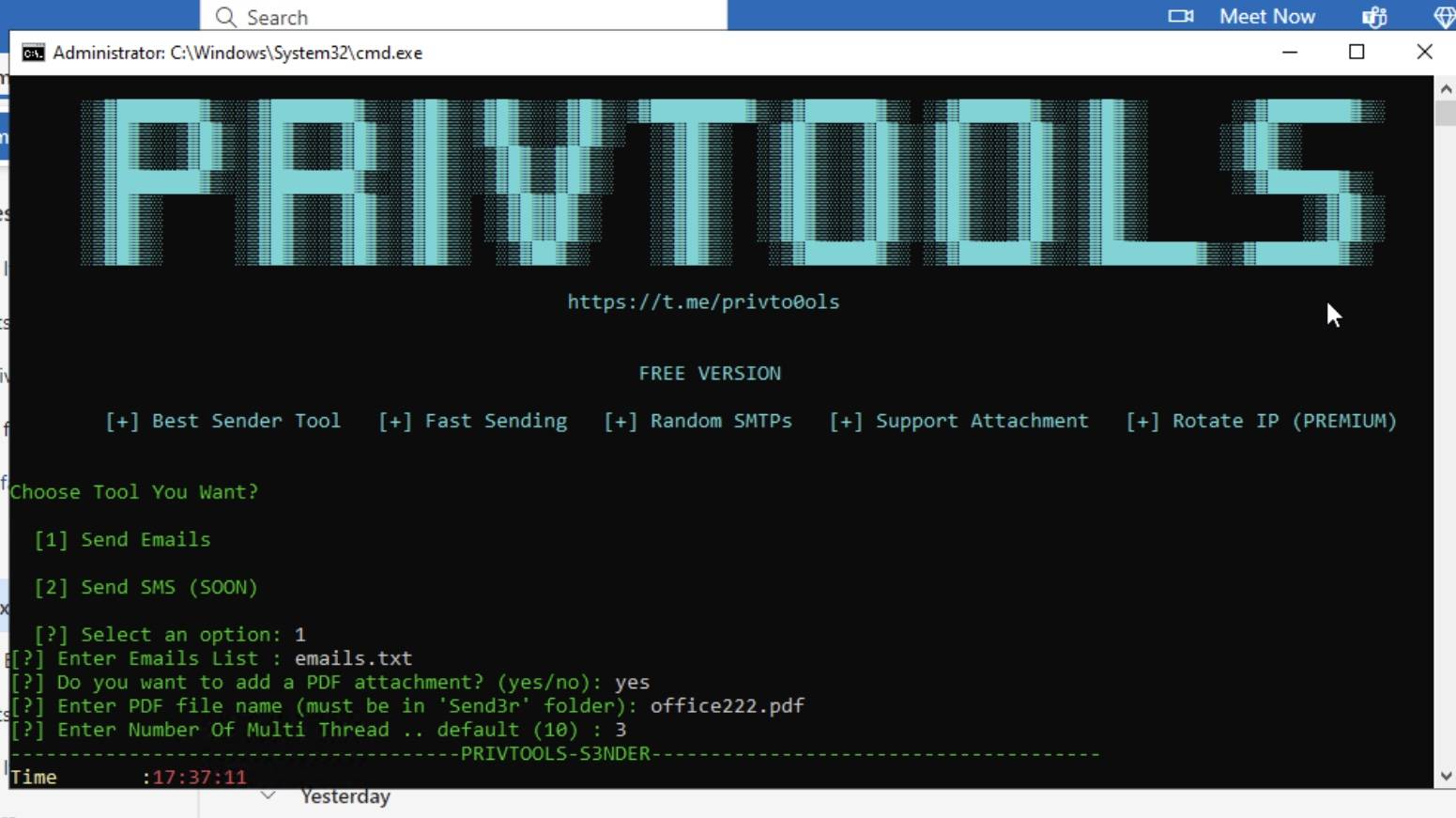Click the FREE VERSION text

710,373
